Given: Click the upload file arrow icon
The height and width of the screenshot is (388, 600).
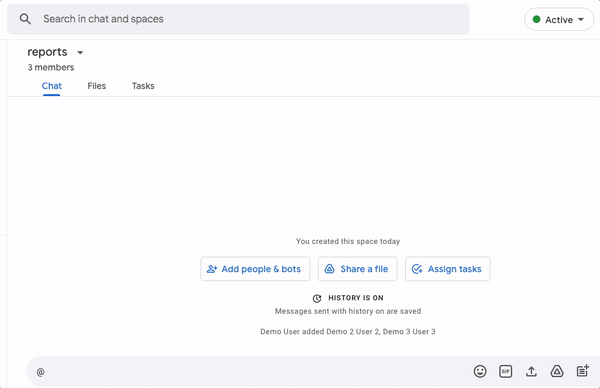Looking at the screenshot, I should pos(531,371).
